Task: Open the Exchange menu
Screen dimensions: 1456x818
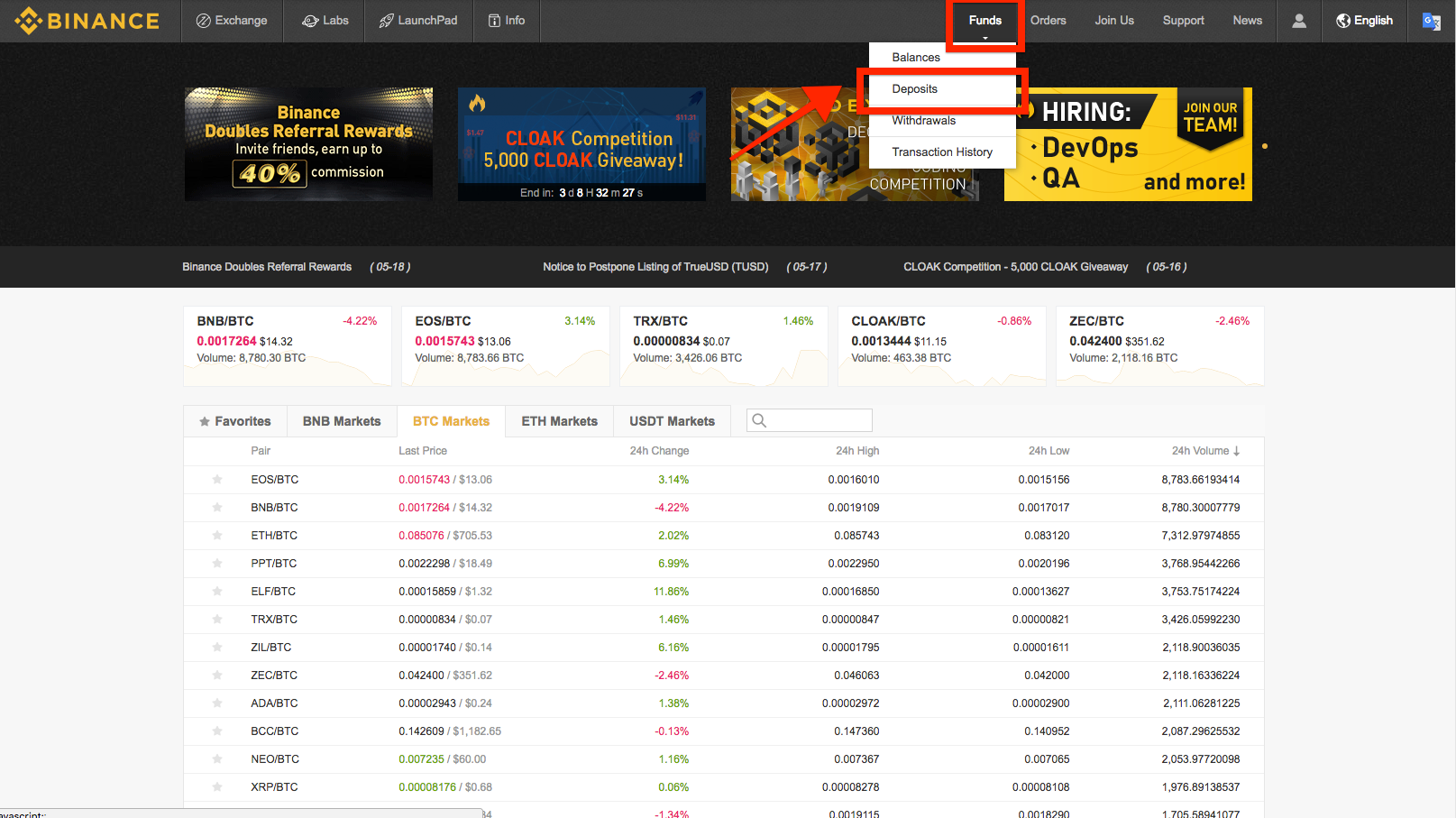Action: [x=232, y=21]
